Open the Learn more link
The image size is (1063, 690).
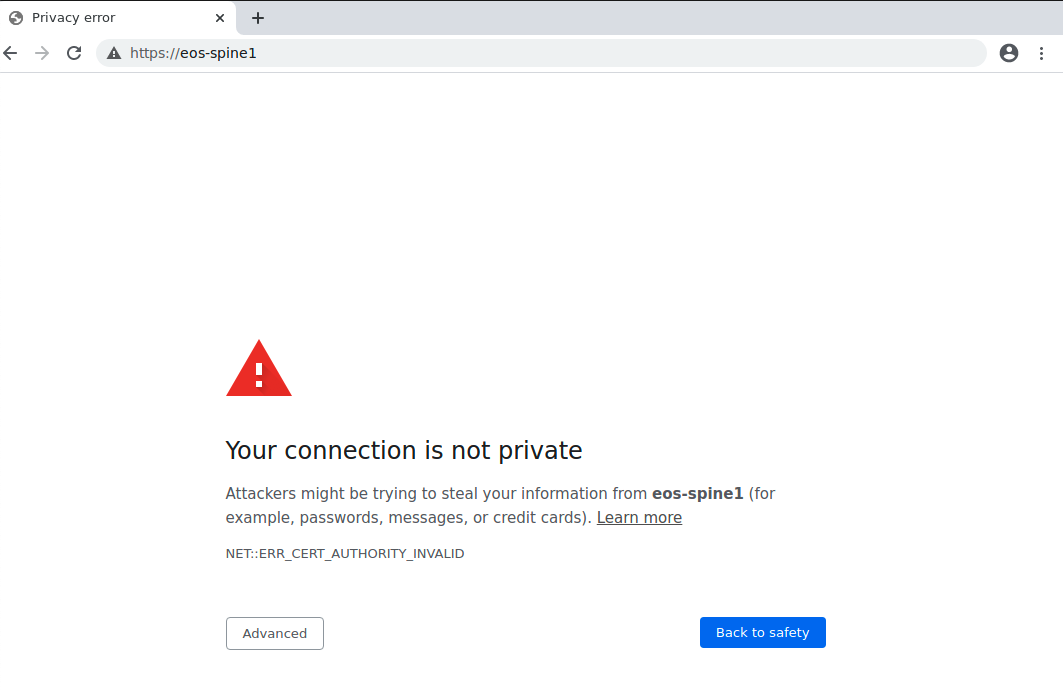tap(639, 518)
